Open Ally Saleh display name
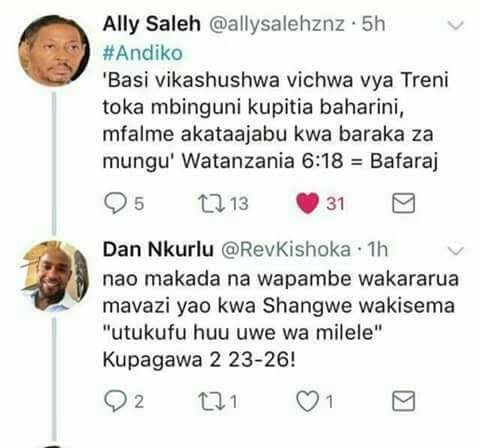Screen dimensions: 480x448 tap(152, 24)
